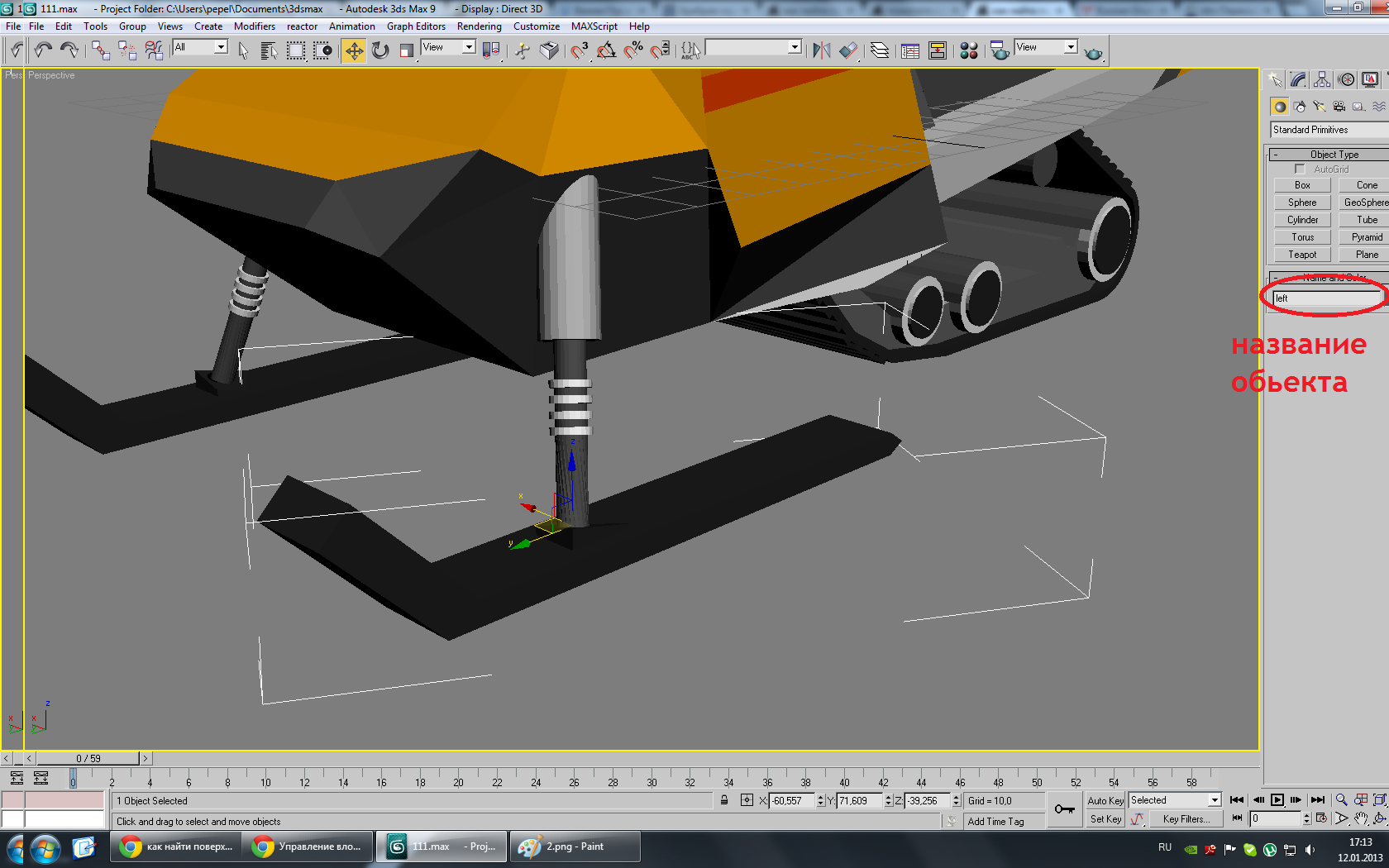Toggle the AutoGrid checkbox
Image resolution: width=1389 pixels, height=868 pixels.
pos(1300,169)
